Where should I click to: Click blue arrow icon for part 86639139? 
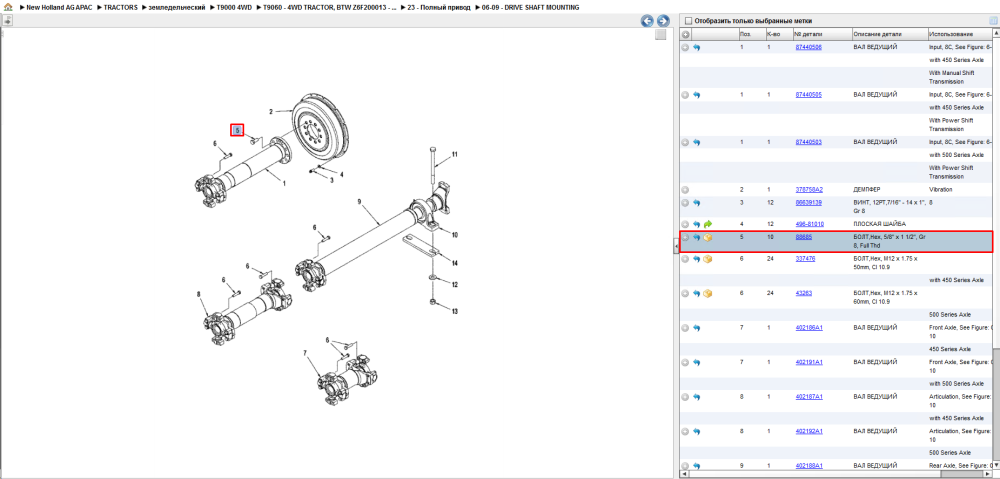696,203
